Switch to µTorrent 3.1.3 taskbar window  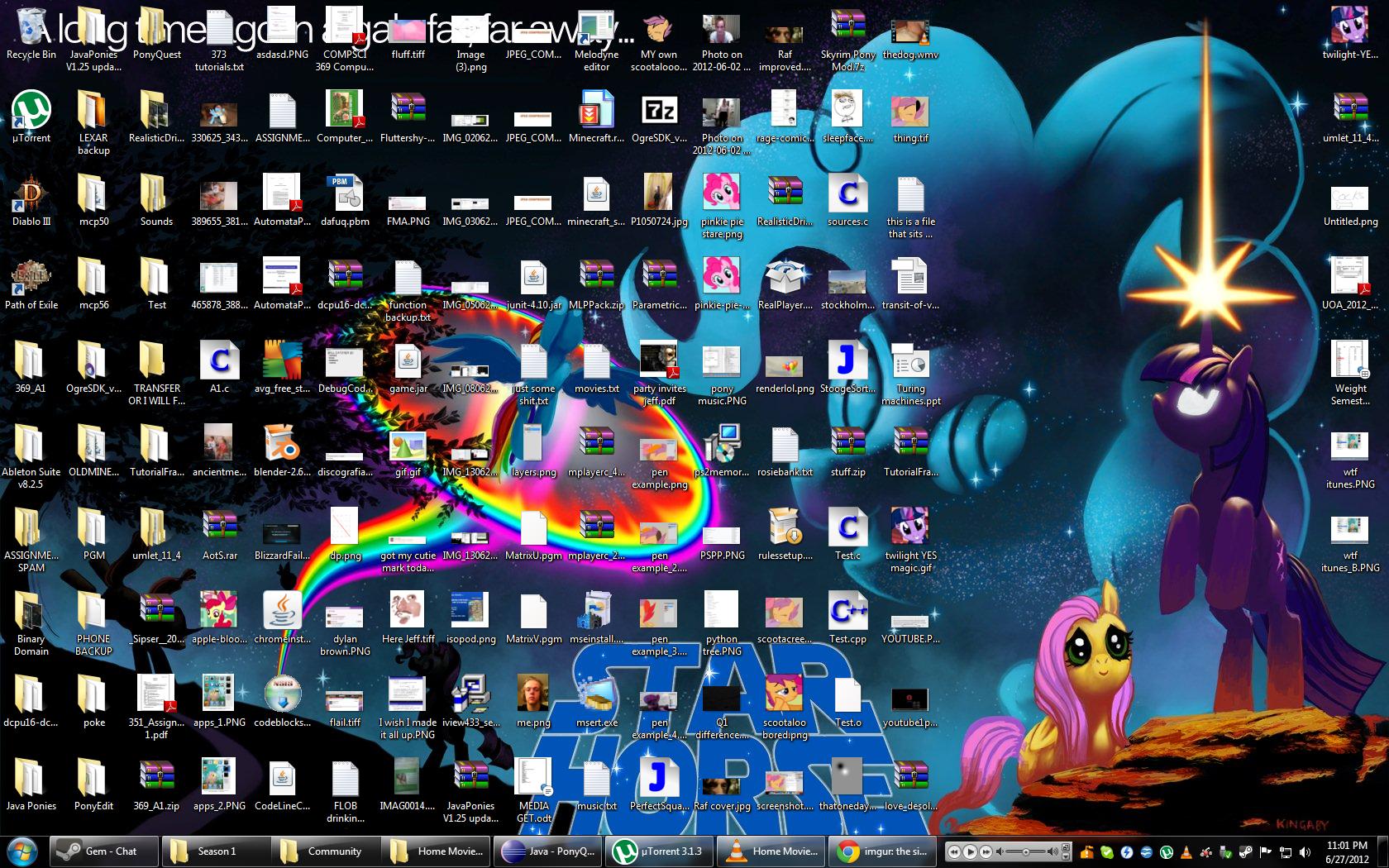pos(659,851)
